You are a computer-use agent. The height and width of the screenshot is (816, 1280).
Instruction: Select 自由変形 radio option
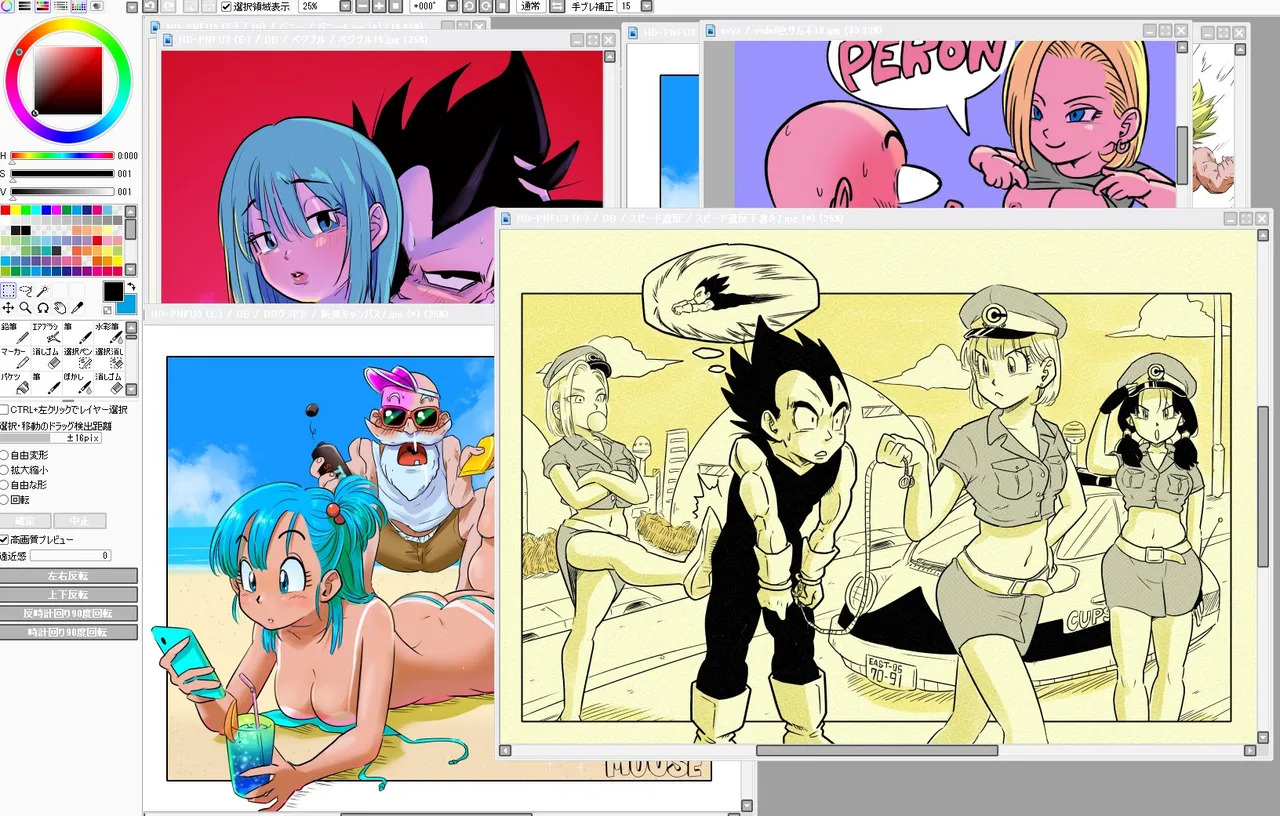4,455
